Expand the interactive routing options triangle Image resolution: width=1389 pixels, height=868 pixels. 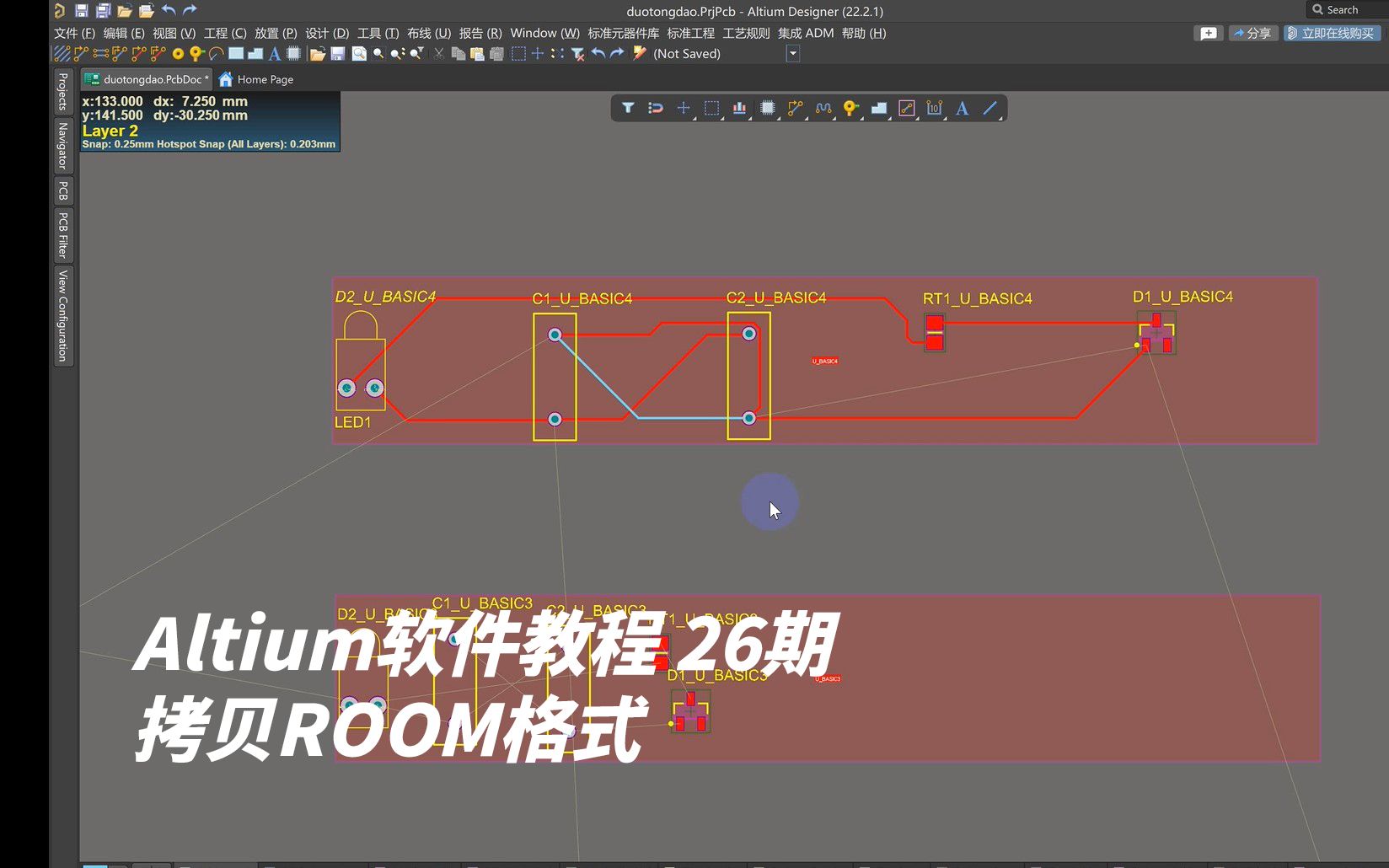click(x=807, y=118)
